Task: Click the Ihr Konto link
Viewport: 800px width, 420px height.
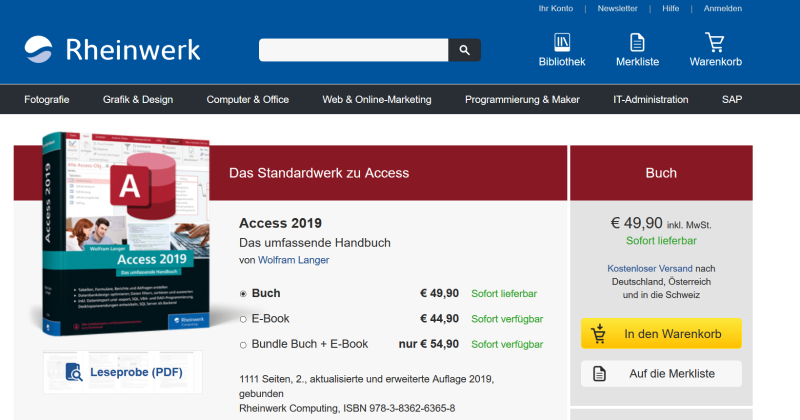Action: (x=556, y=8)
